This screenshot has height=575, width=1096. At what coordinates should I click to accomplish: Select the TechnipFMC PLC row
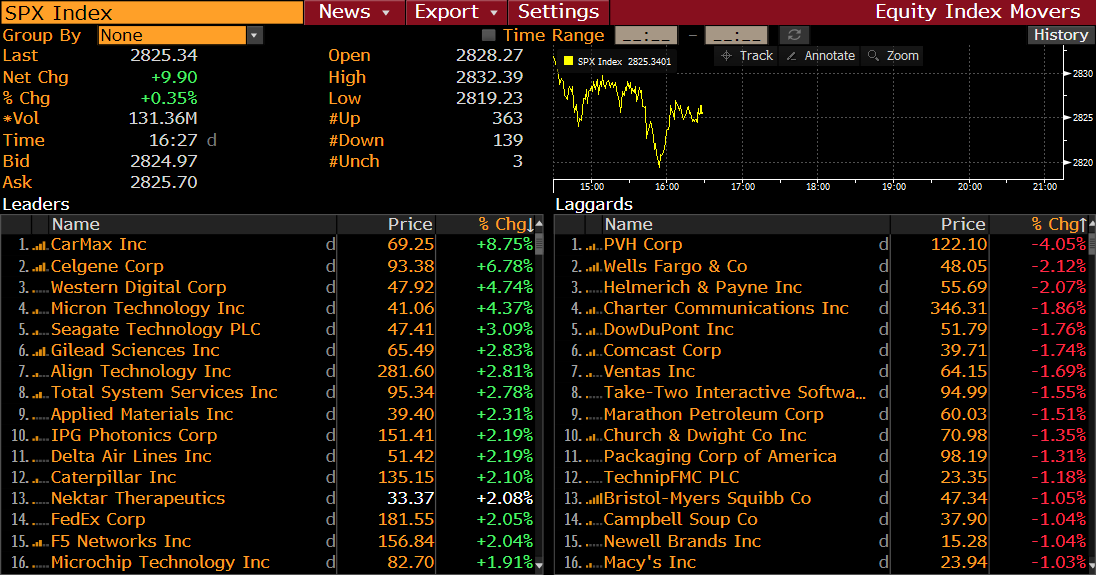click(821, 478)
